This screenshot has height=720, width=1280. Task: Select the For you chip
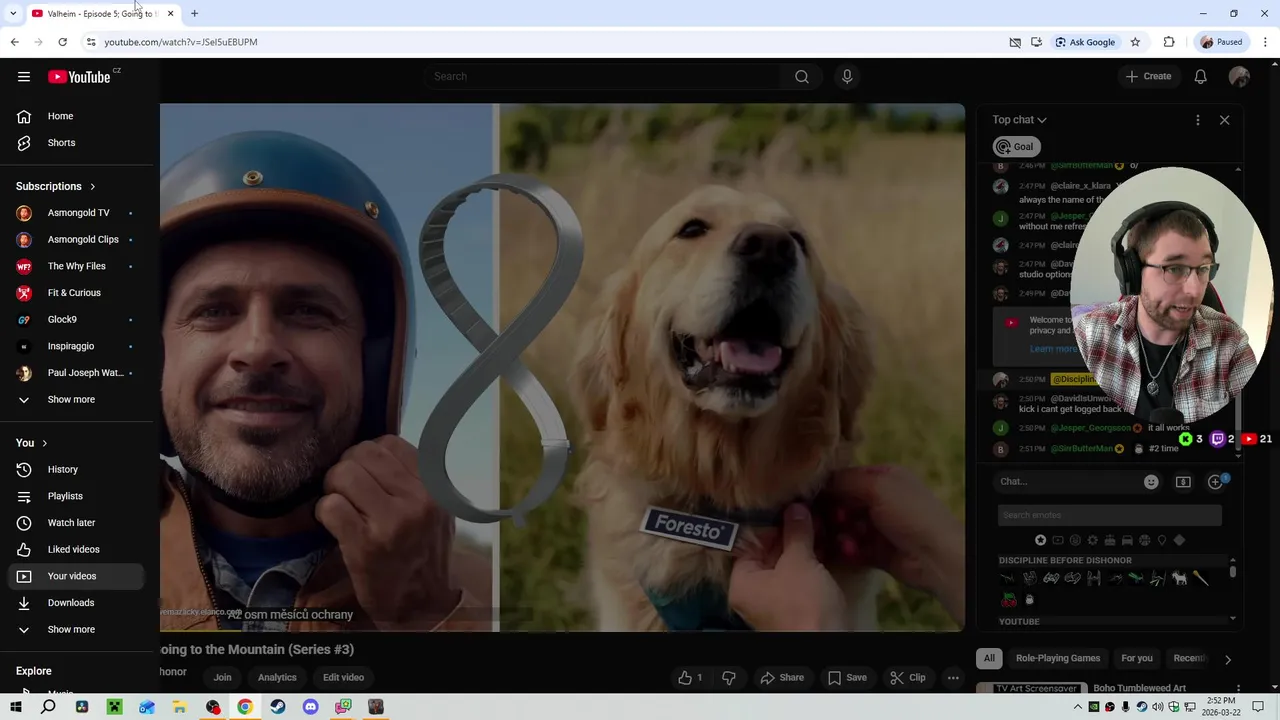[1137, 658]
